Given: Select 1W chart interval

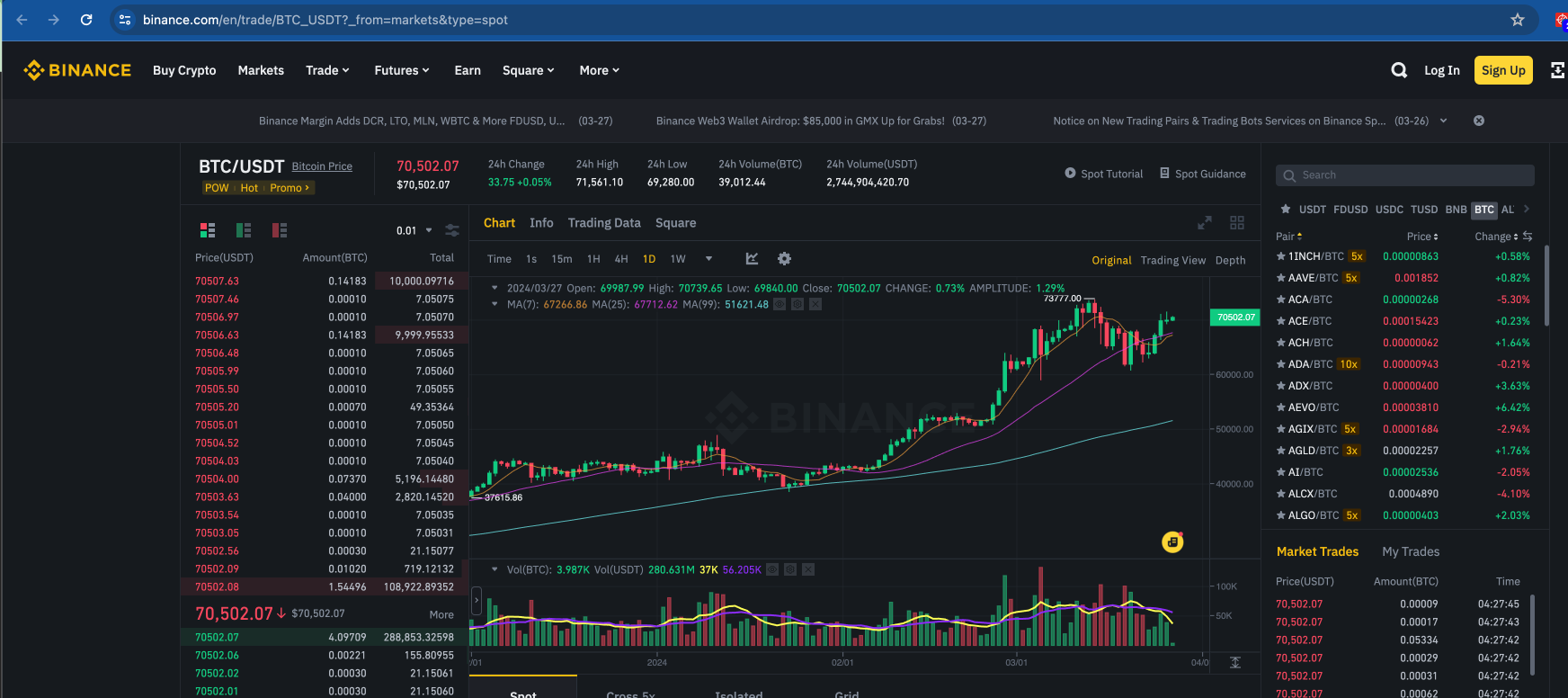Looking at the screenshot, I should 678,258.
